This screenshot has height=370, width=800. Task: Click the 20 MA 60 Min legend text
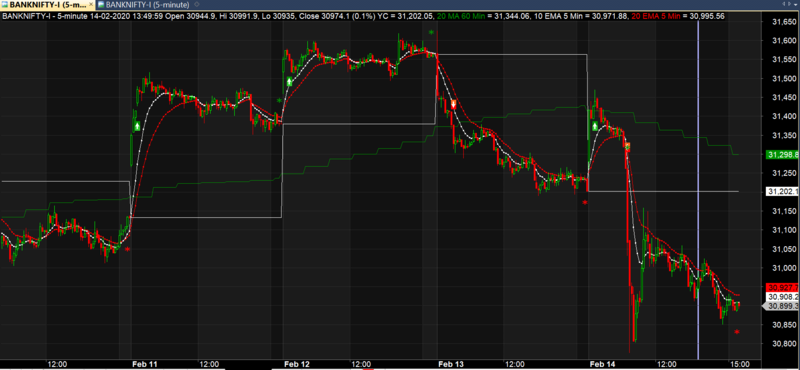[460, 16]
